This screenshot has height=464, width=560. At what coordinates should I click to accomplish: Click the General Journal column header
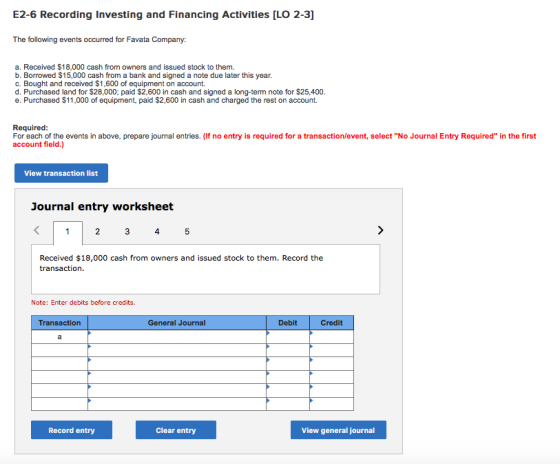click(x=177, y=323)
